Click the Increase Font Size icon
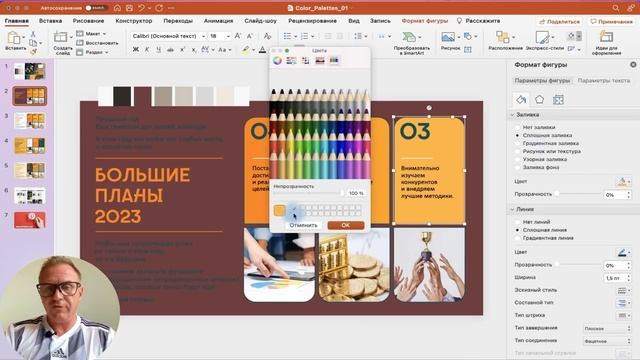 238,36
